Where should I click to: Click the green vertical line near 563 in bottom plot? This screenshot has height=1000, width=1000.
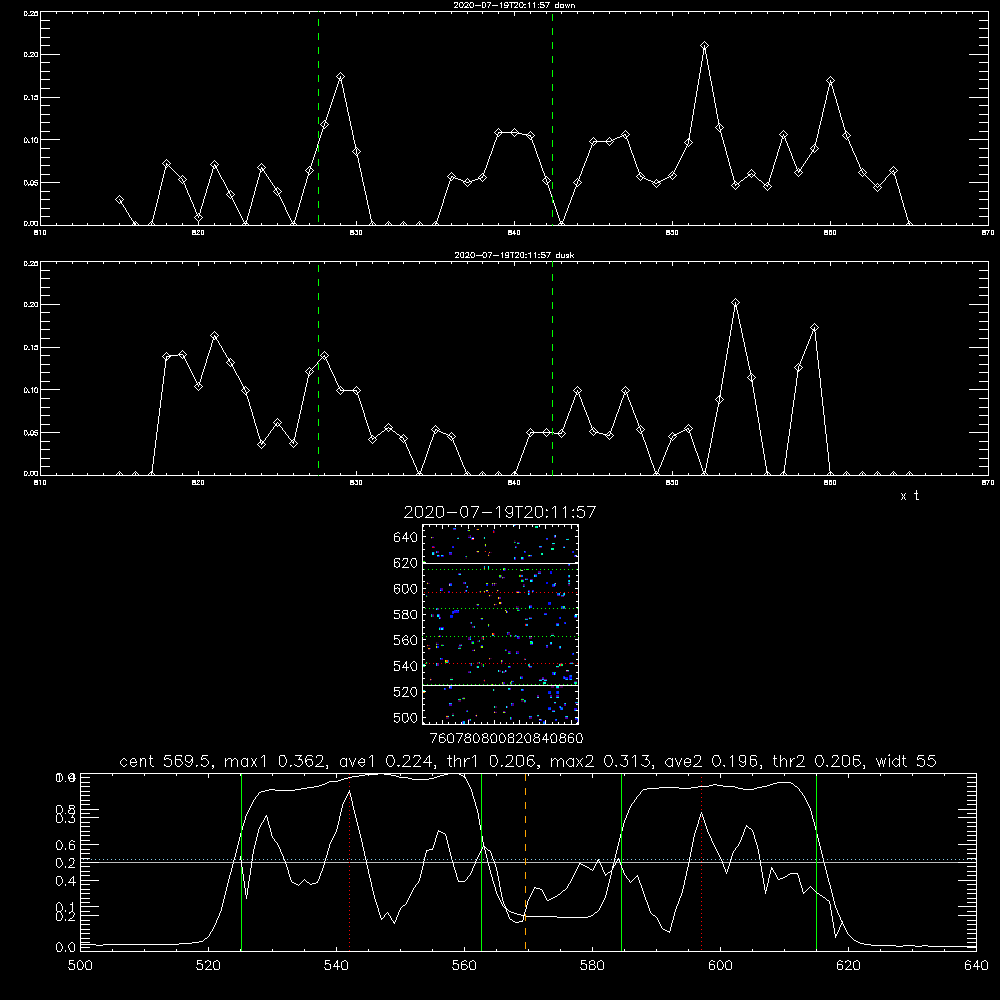tap(481, 862)
